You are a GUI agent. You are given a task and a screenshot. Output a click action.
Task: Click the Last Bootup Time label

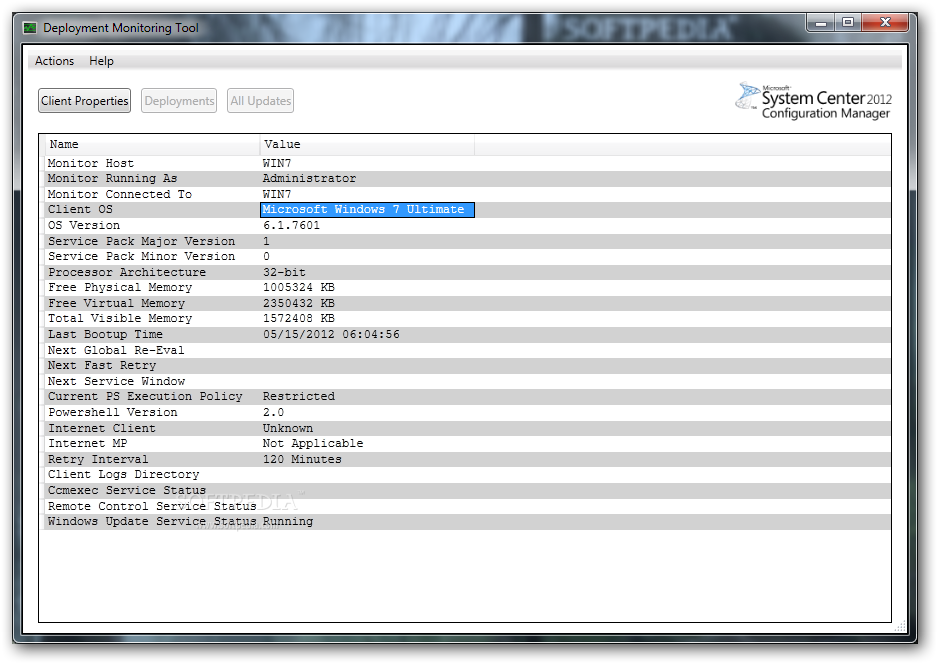click(x=105, y=334)
